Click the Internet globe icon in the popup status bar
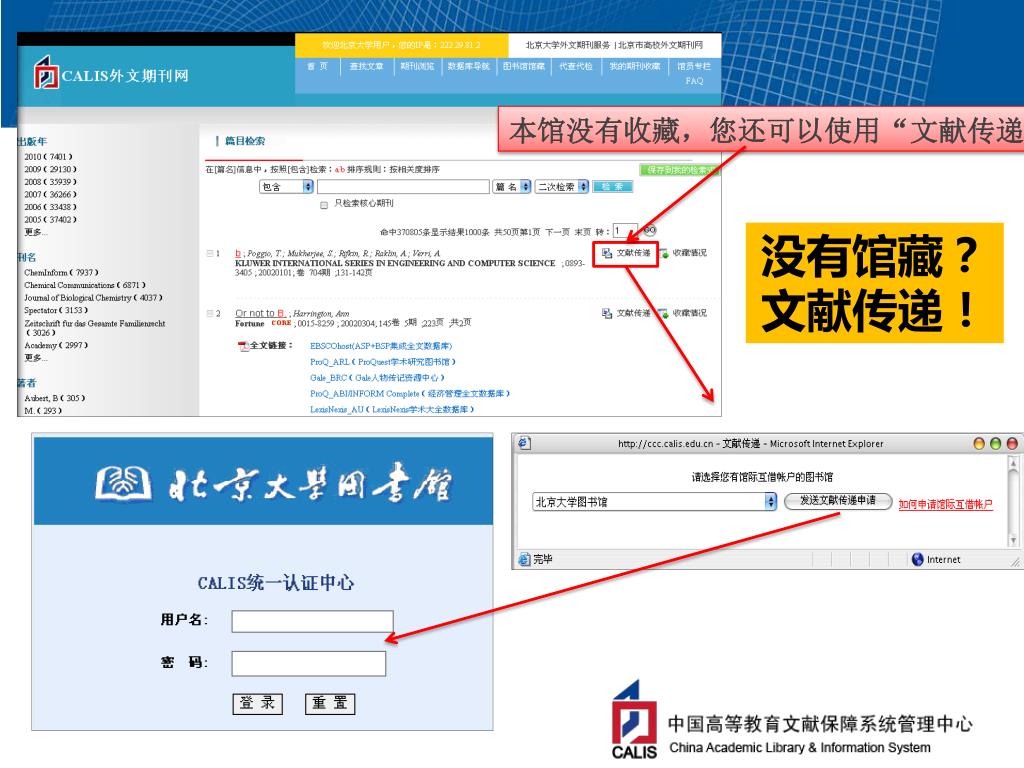This screenshot has width=1024, height=768. point(918,560)
